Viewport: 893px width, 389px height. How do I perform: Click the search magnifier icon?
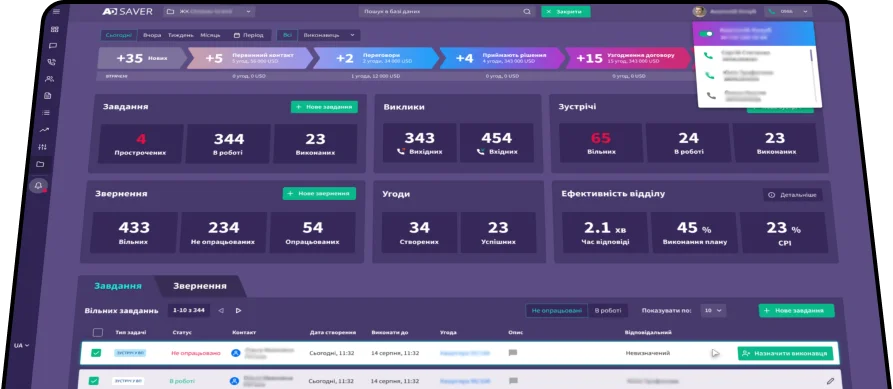[527, 11]
